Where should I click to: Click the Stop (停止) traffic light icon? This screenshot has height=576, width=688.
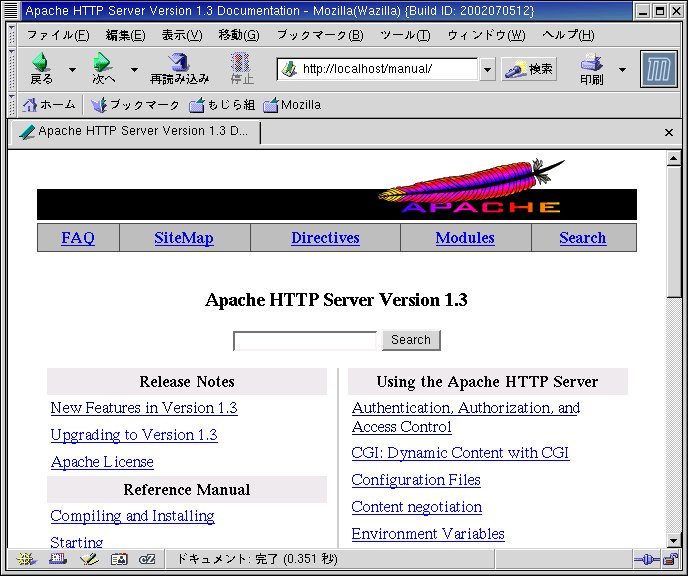click(x=240, y=62)
